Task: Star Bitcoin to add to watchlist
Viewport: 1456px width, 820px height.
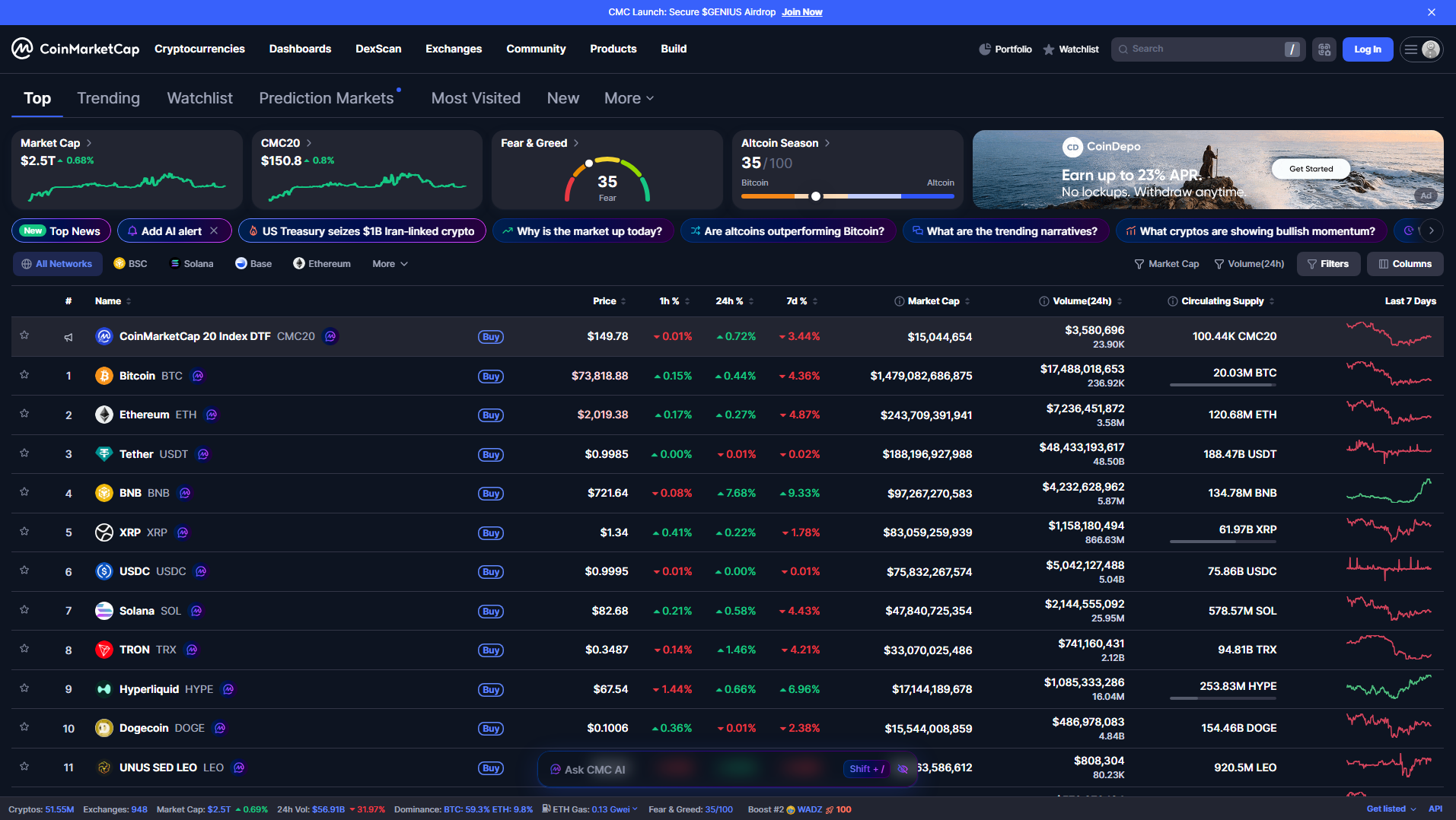Action: click(24, 374)
